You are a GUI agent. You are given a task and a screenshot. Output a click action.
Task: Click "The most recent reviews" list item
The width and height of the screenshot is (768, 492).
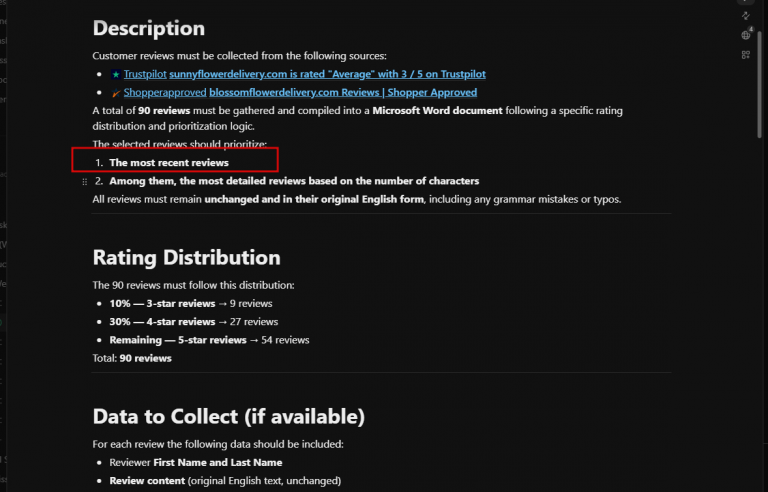(x=169, y=163)
